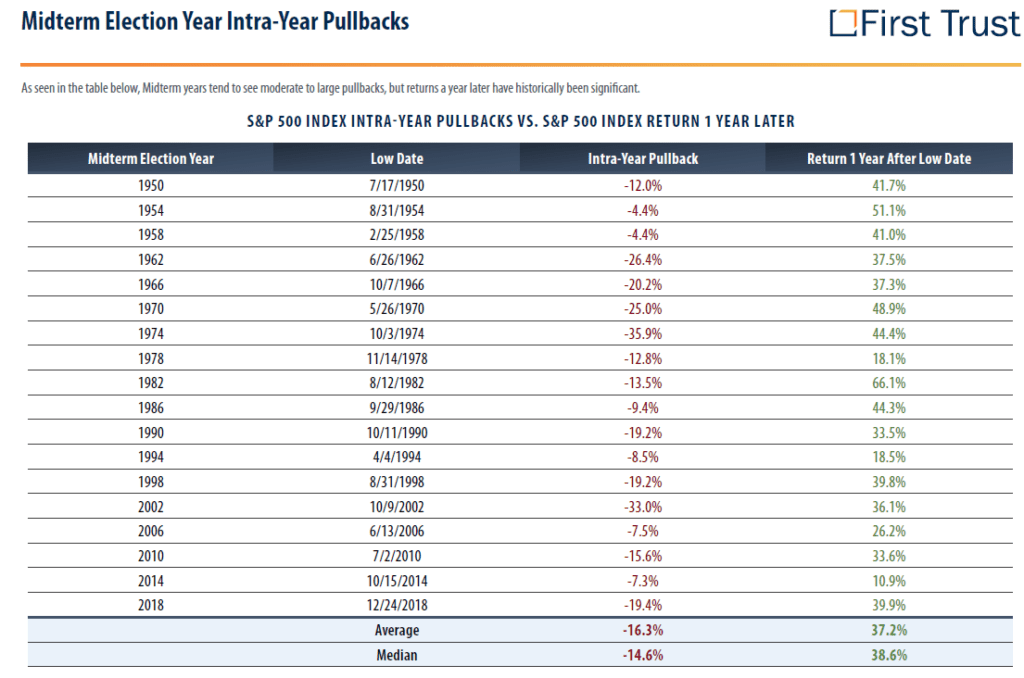The height and width of the screenshot is (678, 1024).
Task: Click the 66.1% return value for 1982
Action: click(x=889, y=383)
